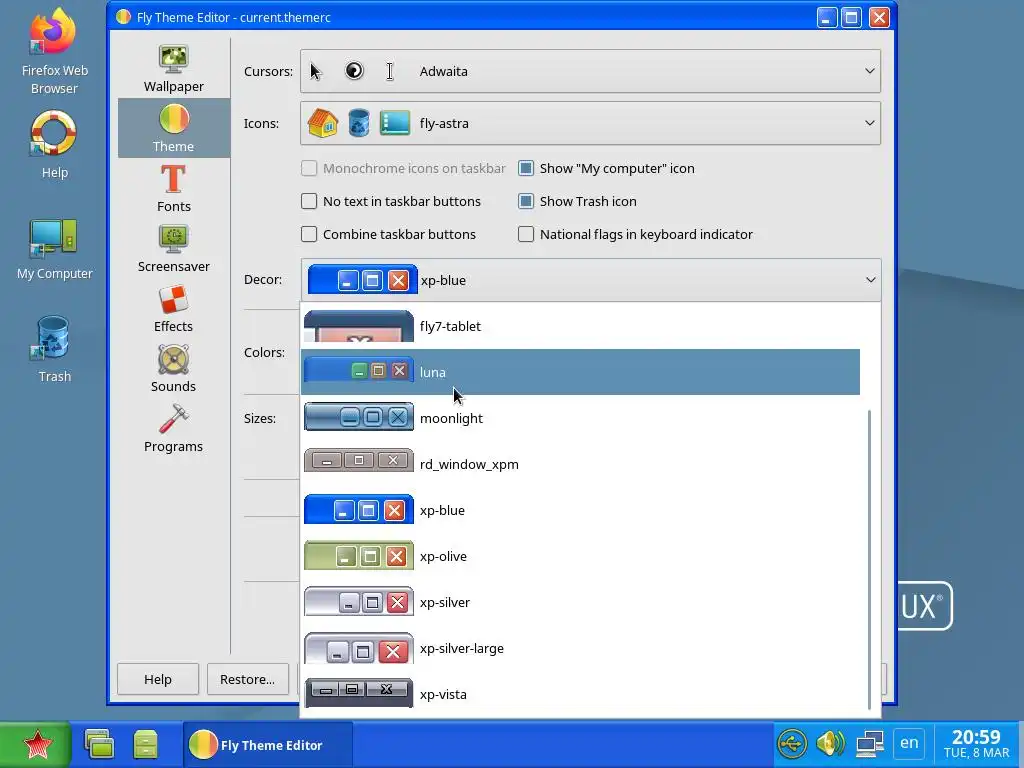Choose xp-vista decor from list
Image resolution: width=1024 pixels, height=768 pixels.
pos(580,694)
